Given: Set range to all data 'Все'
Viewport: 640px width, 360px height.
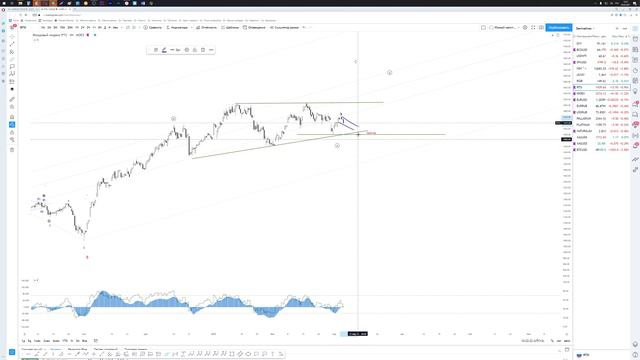Looking at the screenshot, I should pyautogui.click(x=84, y=340).
